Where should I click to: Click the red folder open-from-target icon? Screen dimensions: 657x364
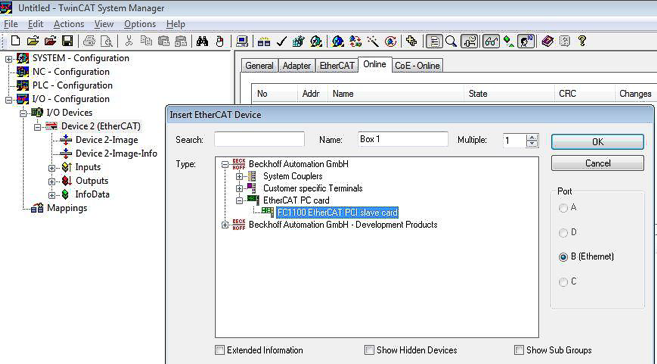coord(50,41)
